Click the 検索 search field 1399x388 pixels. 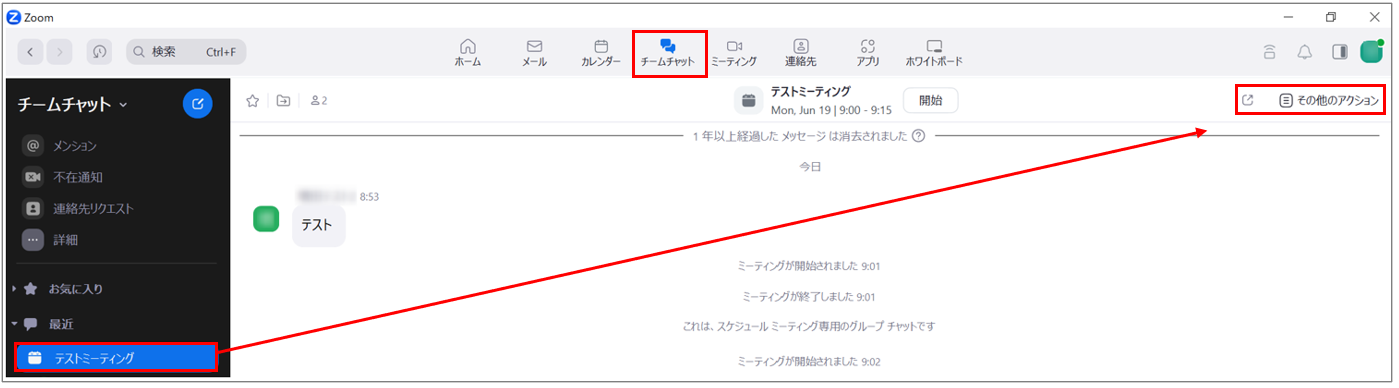click(x=186, y=52)
